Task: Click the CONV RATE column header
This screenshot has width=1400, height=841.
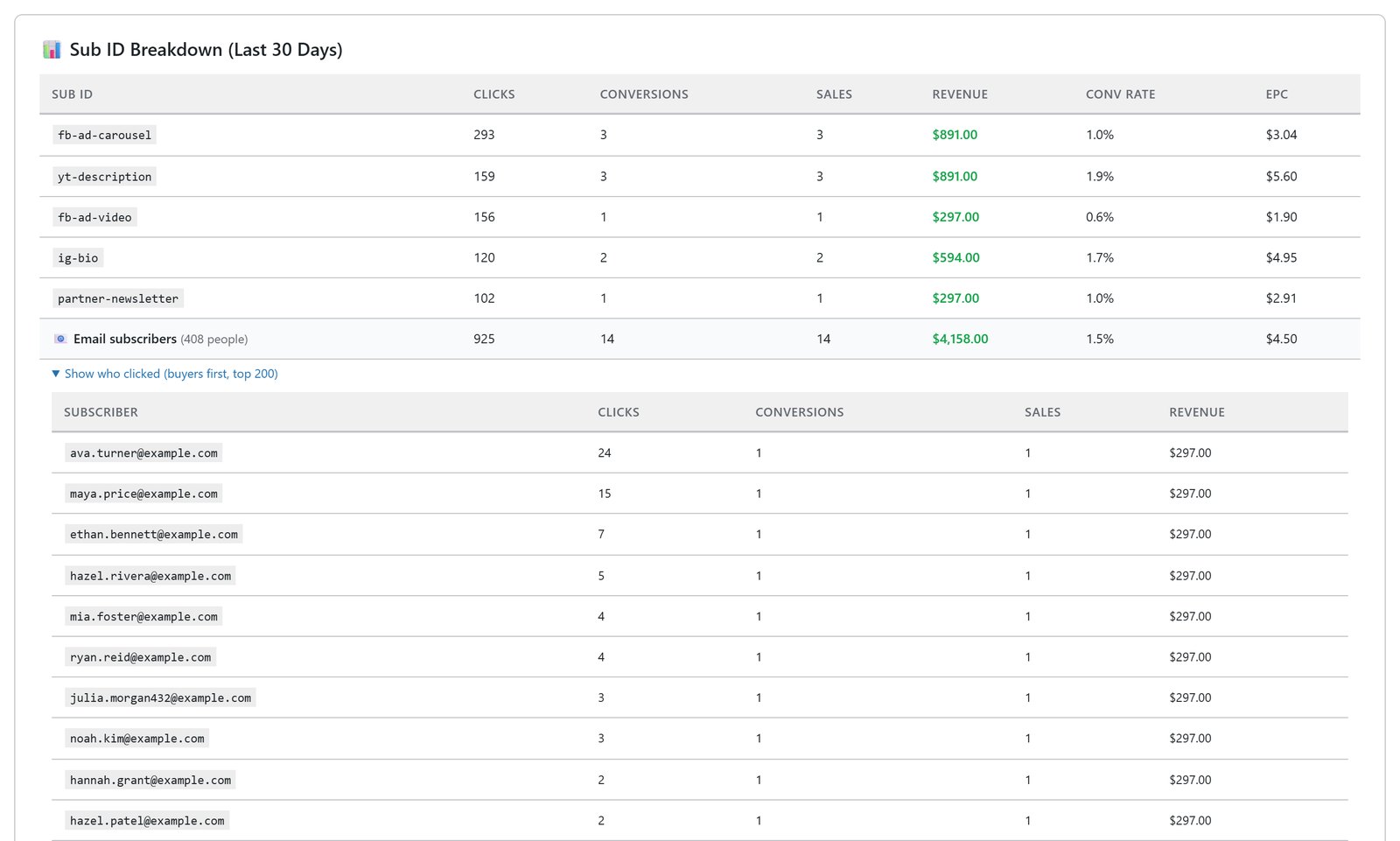Action: (1120, 95)
